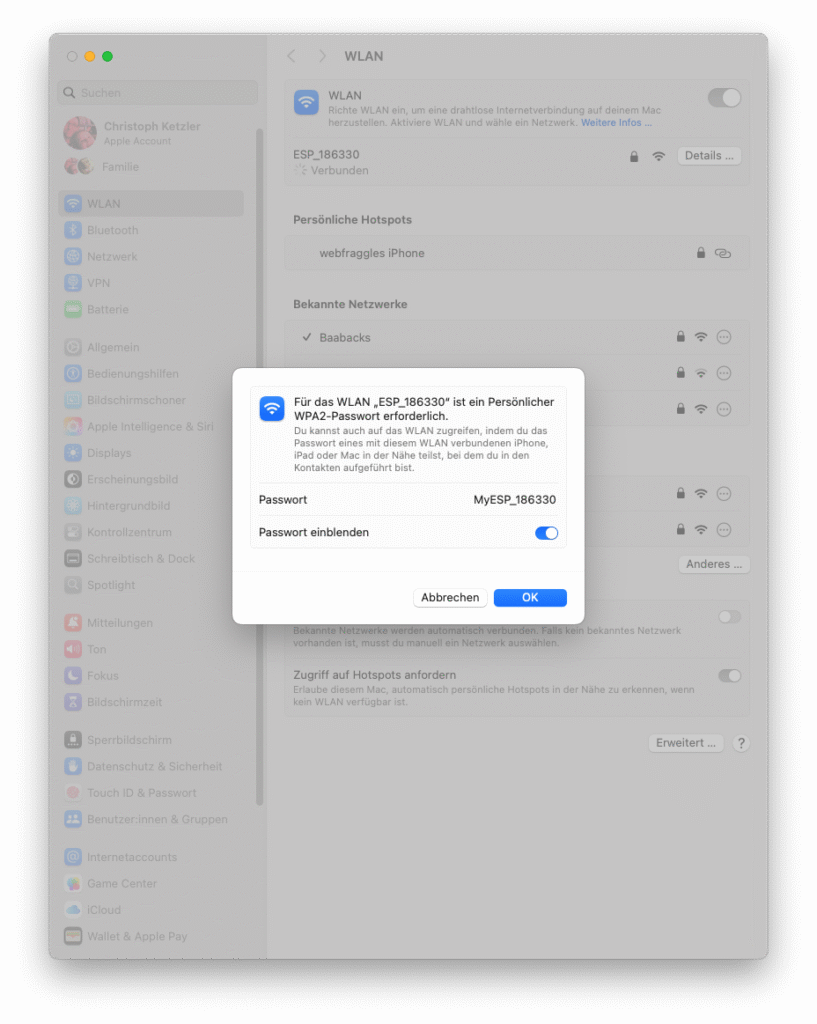
Task: Toggle Passwort einblenden switch off
Action: pos(546,533)
